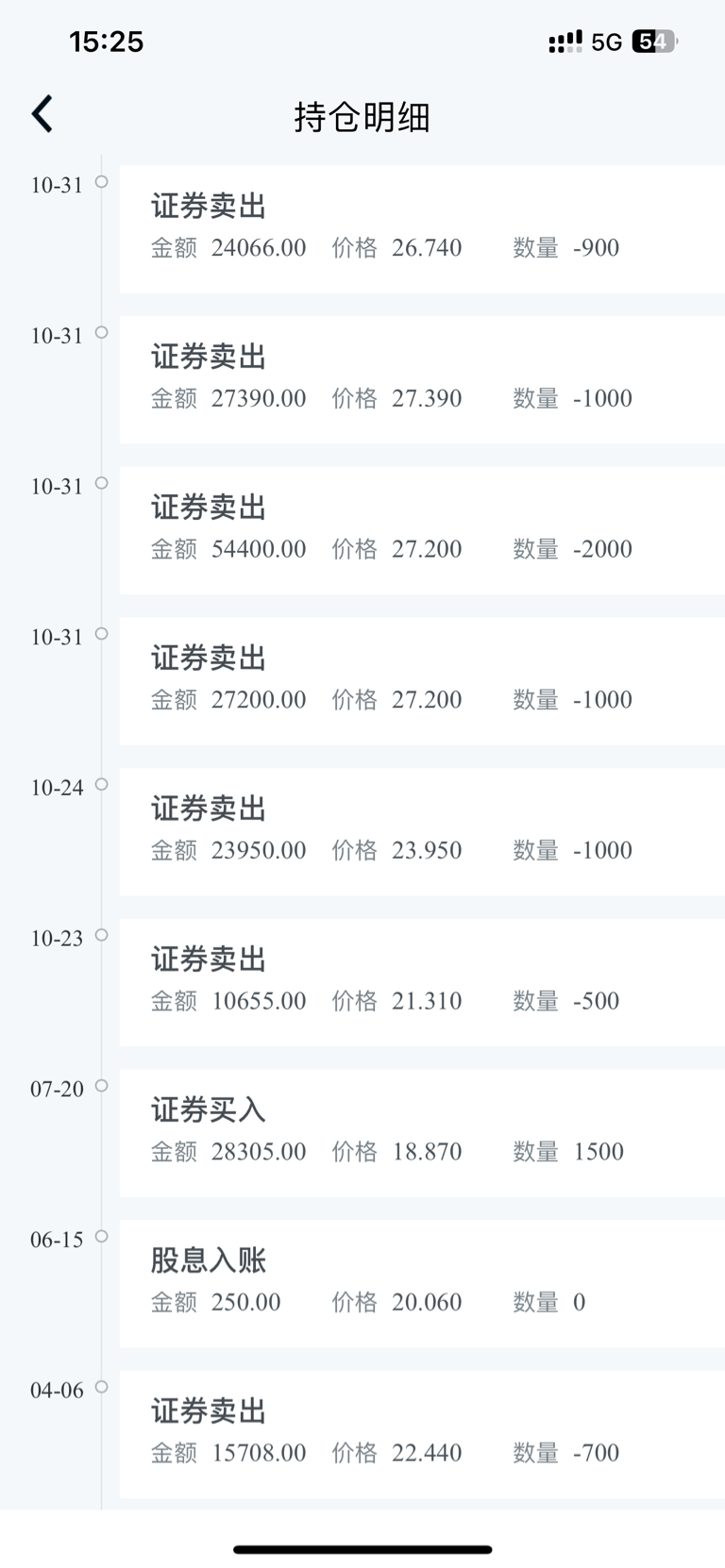Open the 证券卖出 record with amount 24066.00

421,228
